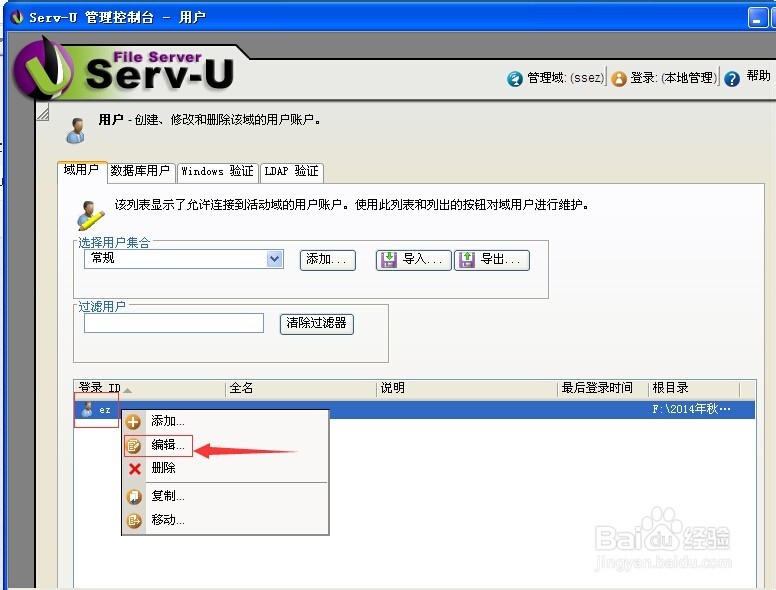Click the 导出... export button
The image size is (776, 590).
click(492, 260)
